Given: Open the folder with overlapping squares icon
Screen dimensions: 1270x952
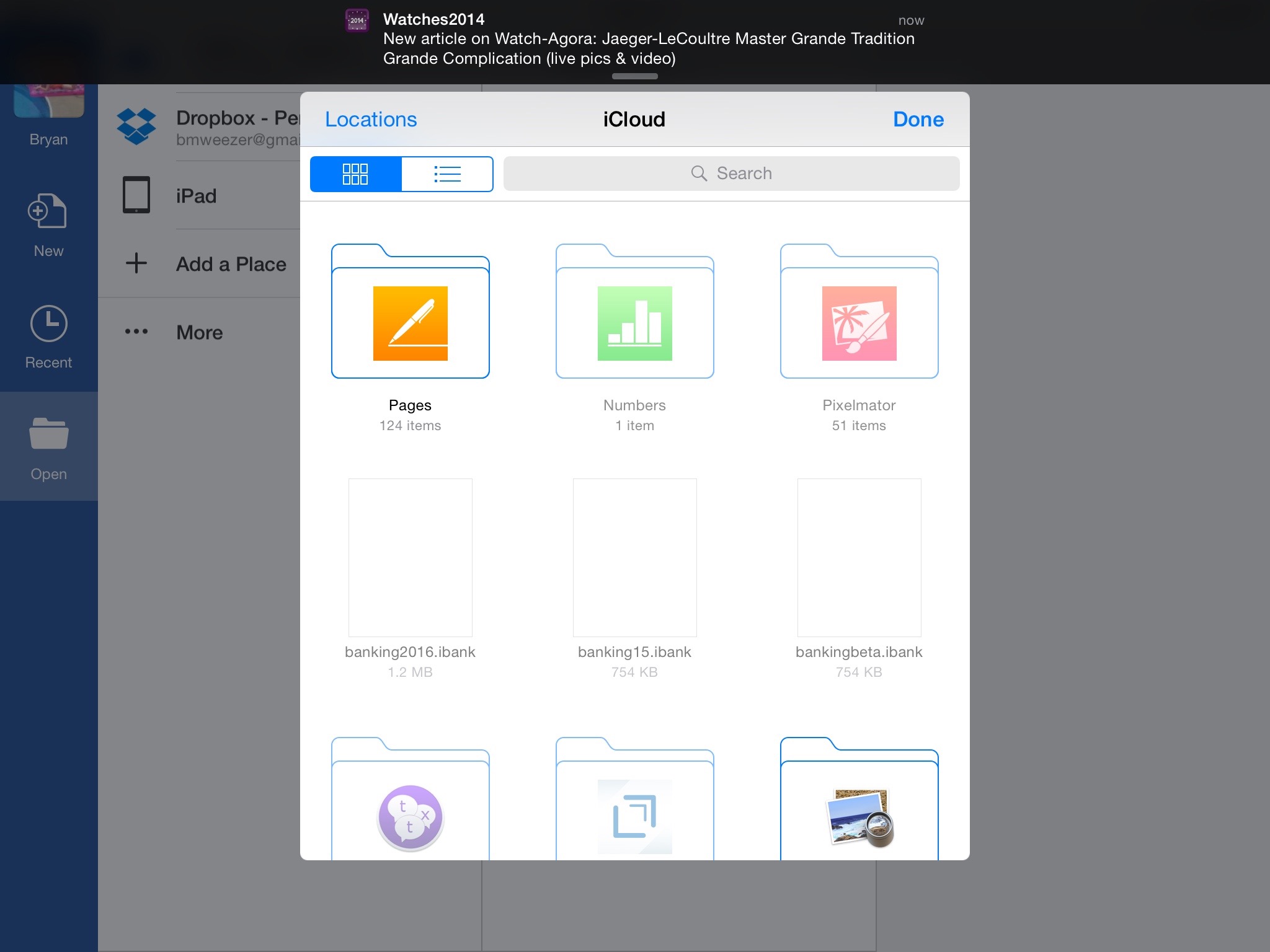Looking at the screenshot, I should click(x=634, y=799).
